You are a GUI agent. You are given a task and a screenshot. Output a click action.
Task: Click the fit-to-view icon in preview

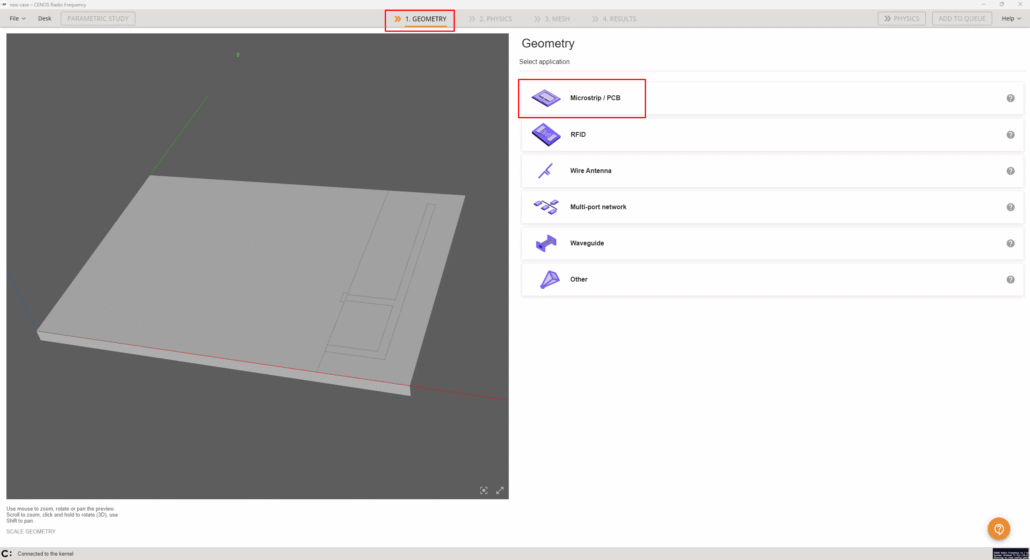coord(484,490)
